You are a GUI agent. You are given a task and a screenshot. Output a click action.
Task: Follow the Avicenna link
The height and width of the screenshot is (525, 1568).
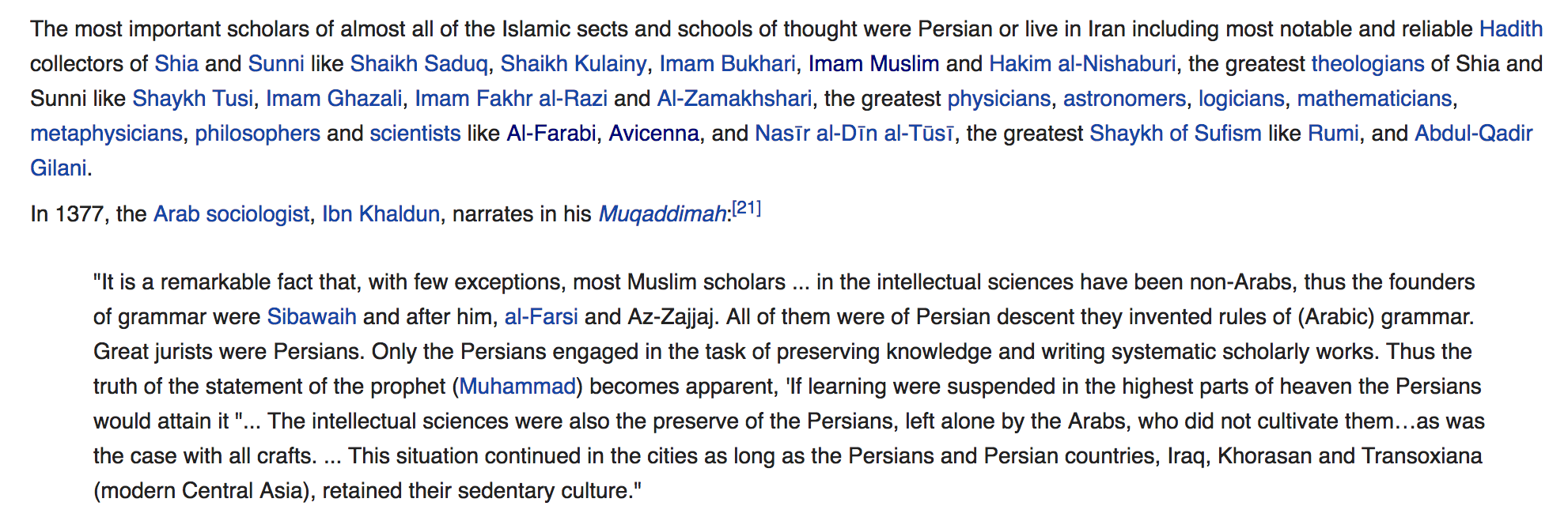(x=653, y=134)
